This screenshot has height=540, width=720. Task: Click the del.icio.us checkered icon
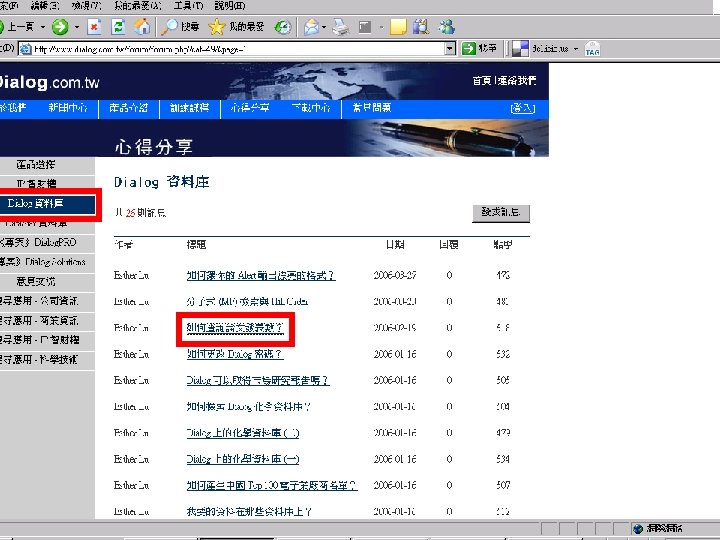click(520, 49)
